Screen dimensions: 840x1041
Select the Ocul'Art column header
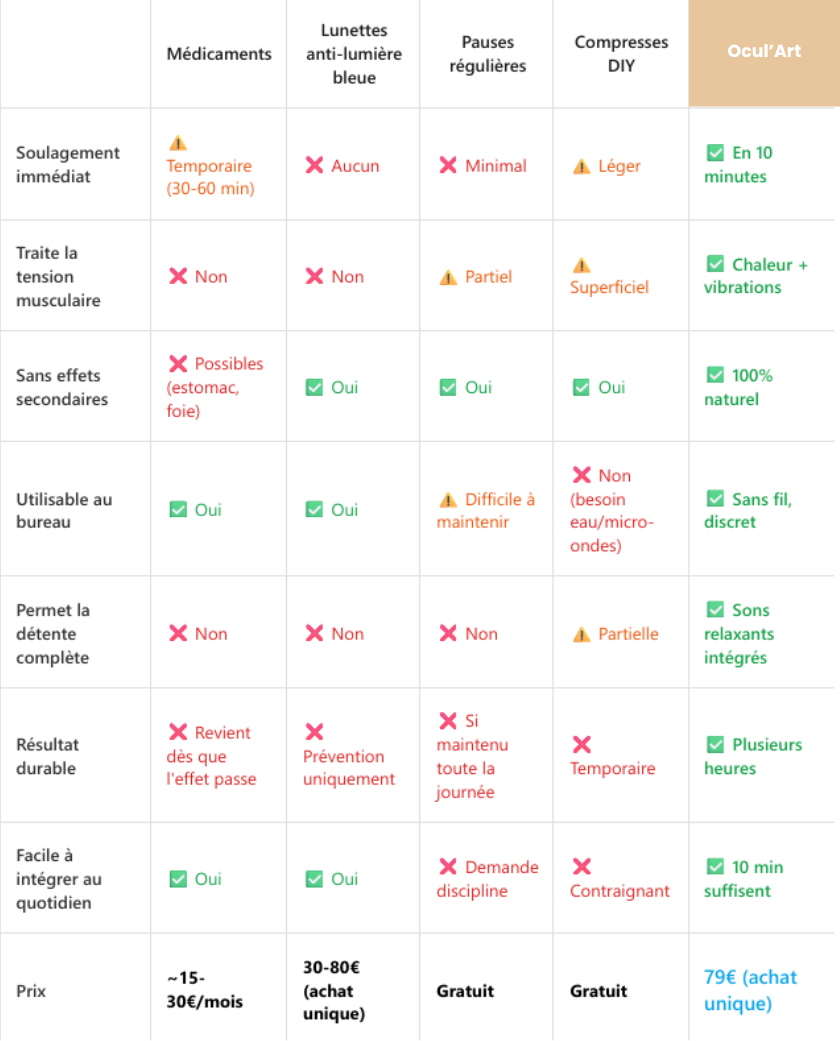(x=763, y=52)
